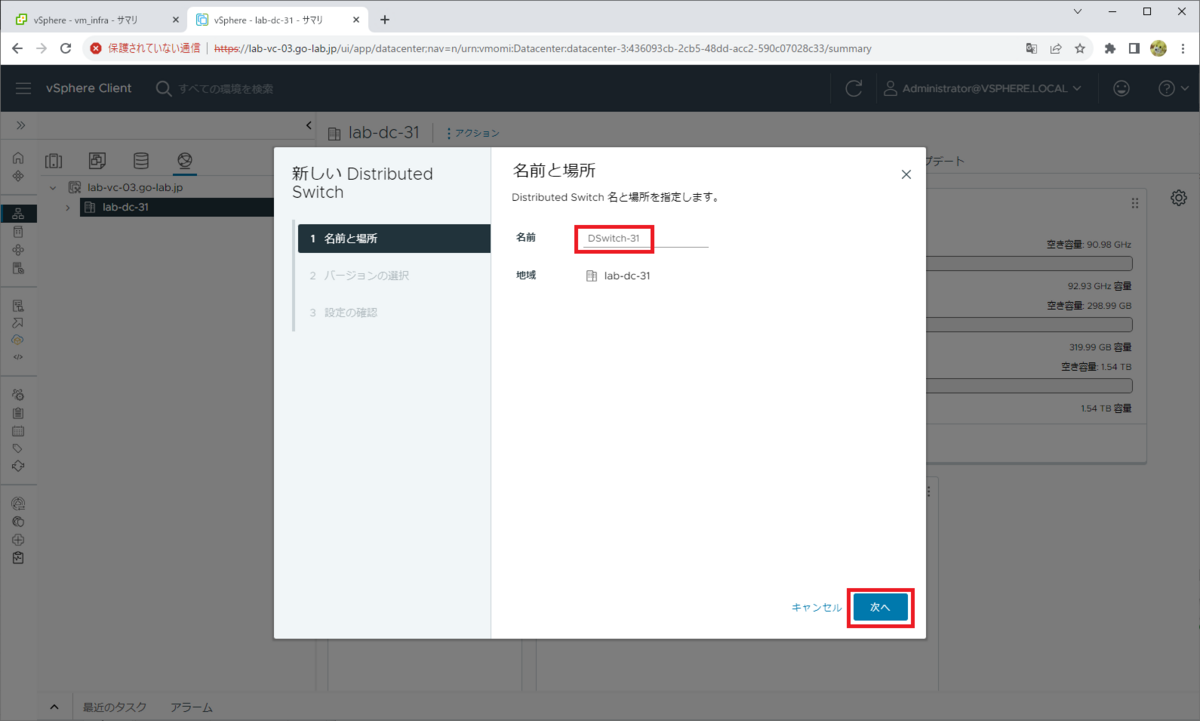The height and width of the screenshot is (721, 1200).
Task: Open the summary page settings gear
Action: (x=1179, y=197)
